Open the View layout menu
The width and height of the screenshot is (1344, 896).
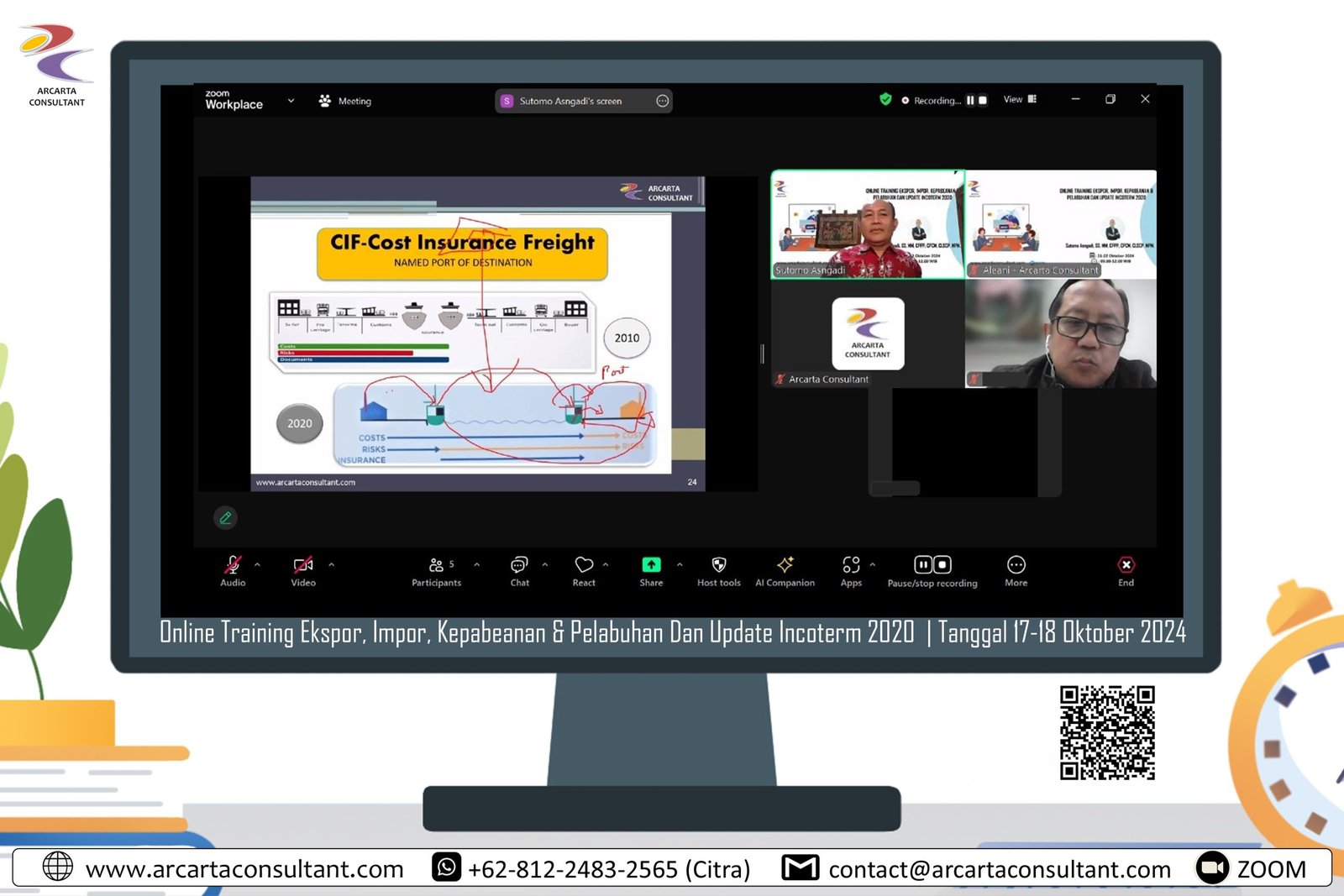(x=1020, y=99)
